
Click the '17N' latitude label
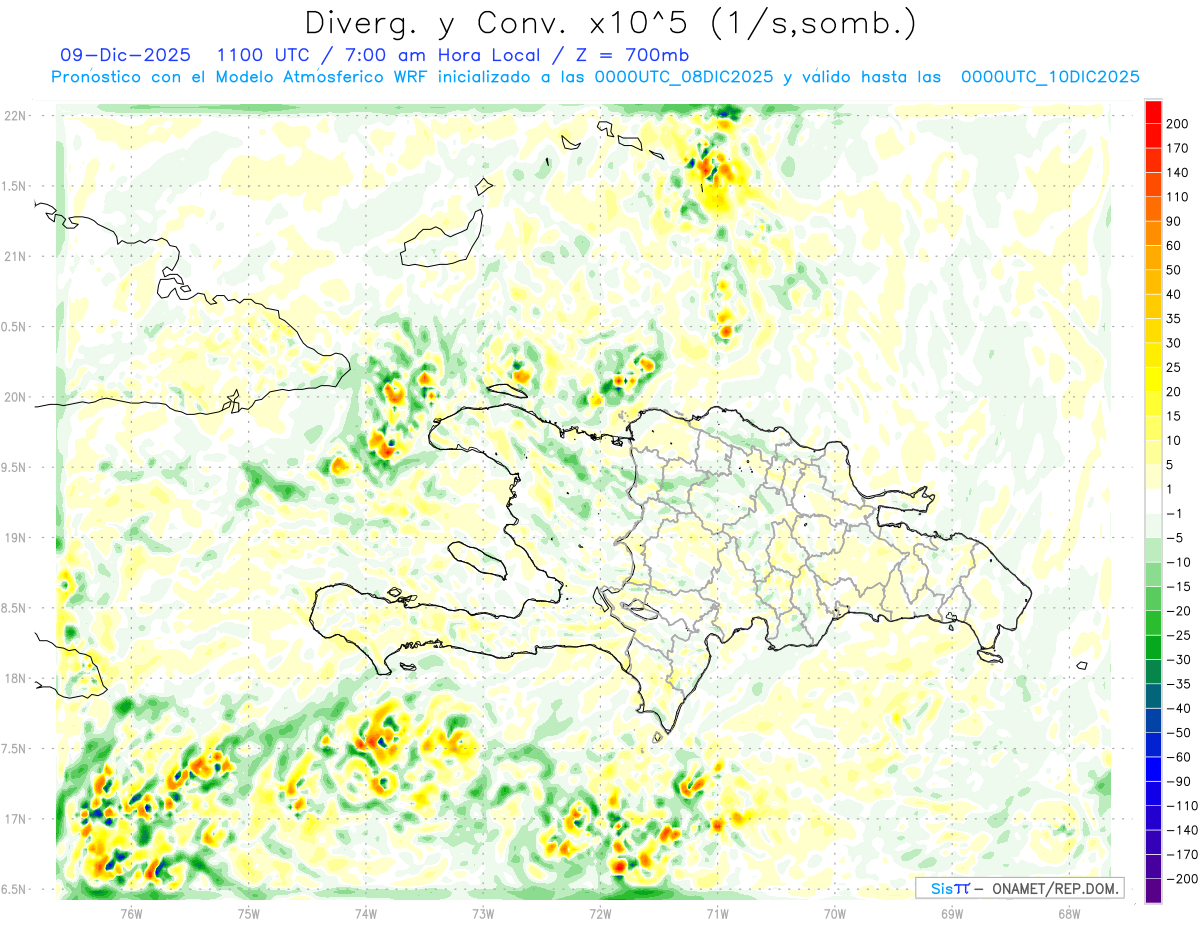[15, 819]
